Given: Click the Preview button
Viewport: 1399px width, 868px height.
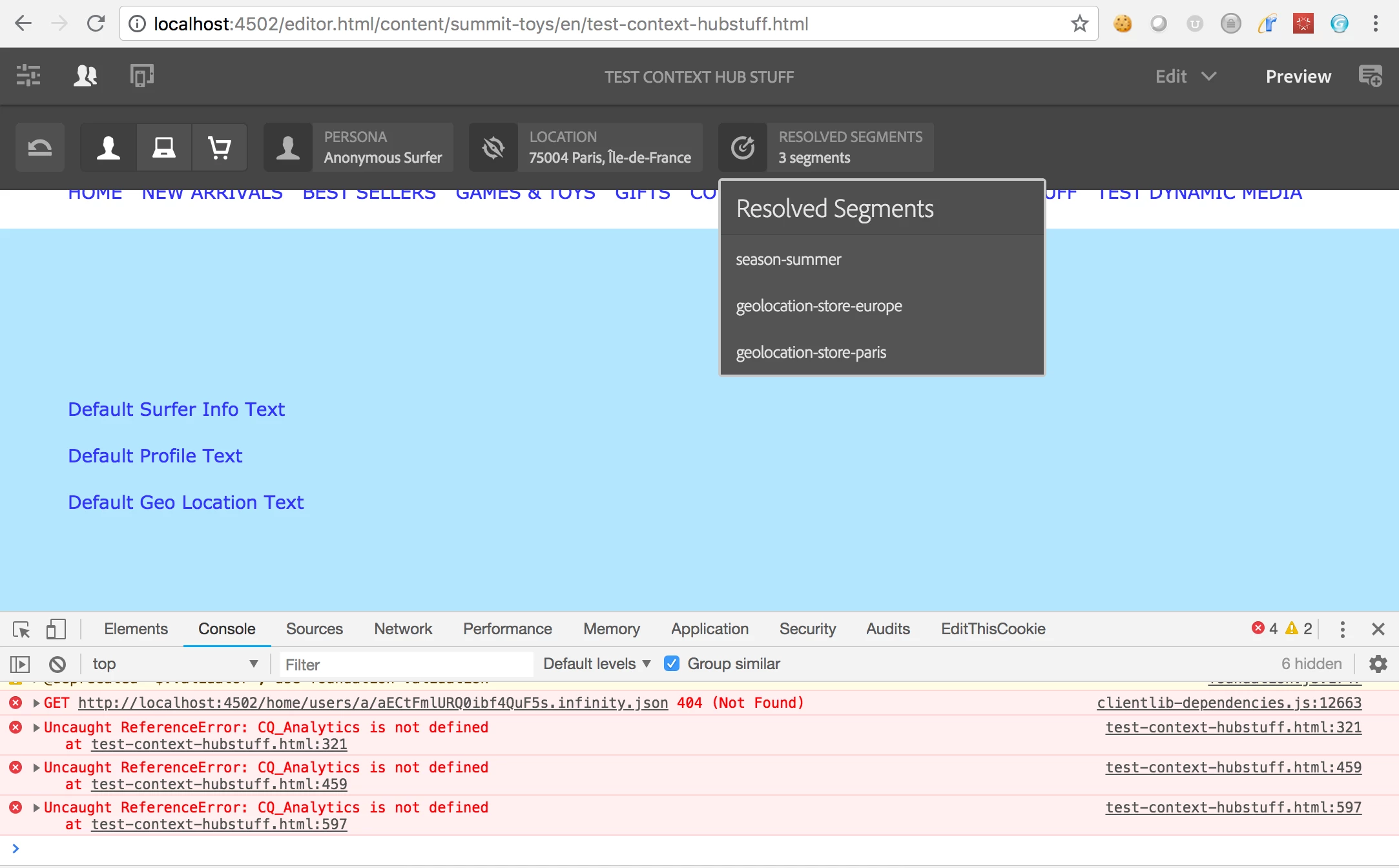Looking at the screenshot, I should pos(1298,76).
